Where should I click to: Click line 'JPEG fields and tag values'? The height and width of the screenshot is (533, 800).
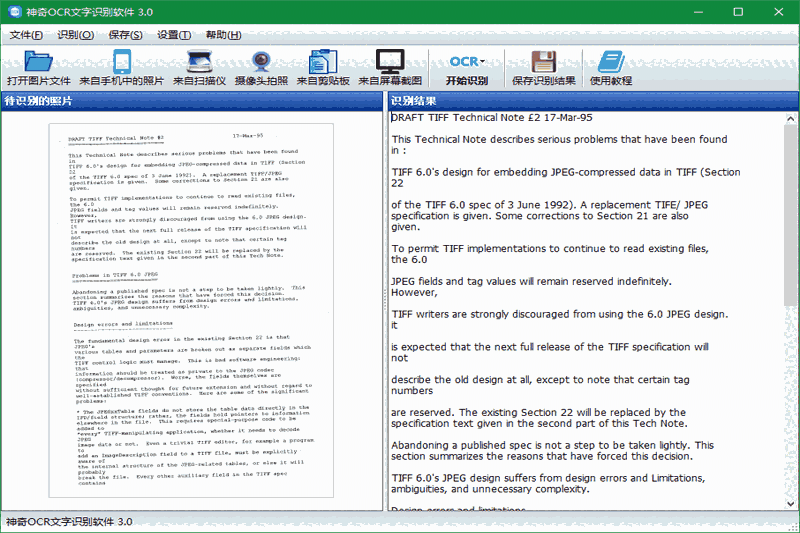point(531,281)
